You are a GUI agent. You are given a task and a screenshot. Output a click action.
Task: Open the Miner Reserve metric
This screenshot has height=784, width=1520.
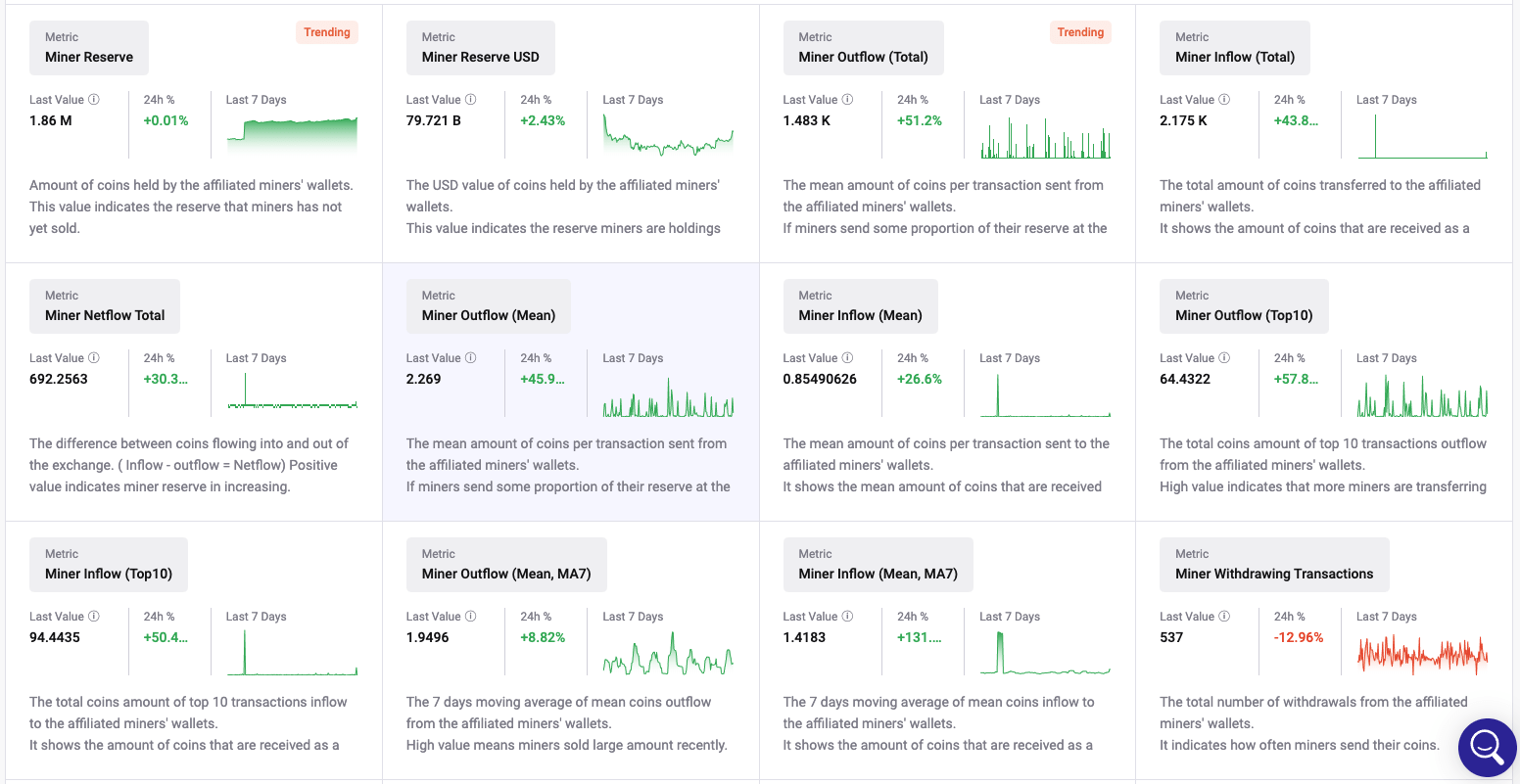(x=89, y=57)
